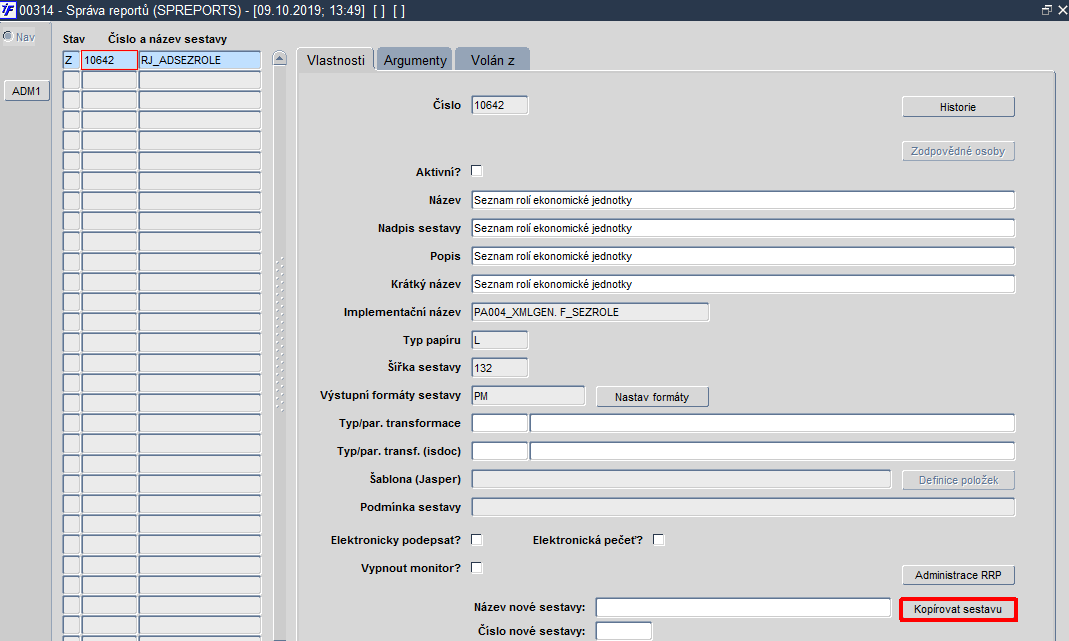This screenshot has width=1069, height=641.
Task: Click the Nastav formáty button
Action: pos(652,397)
